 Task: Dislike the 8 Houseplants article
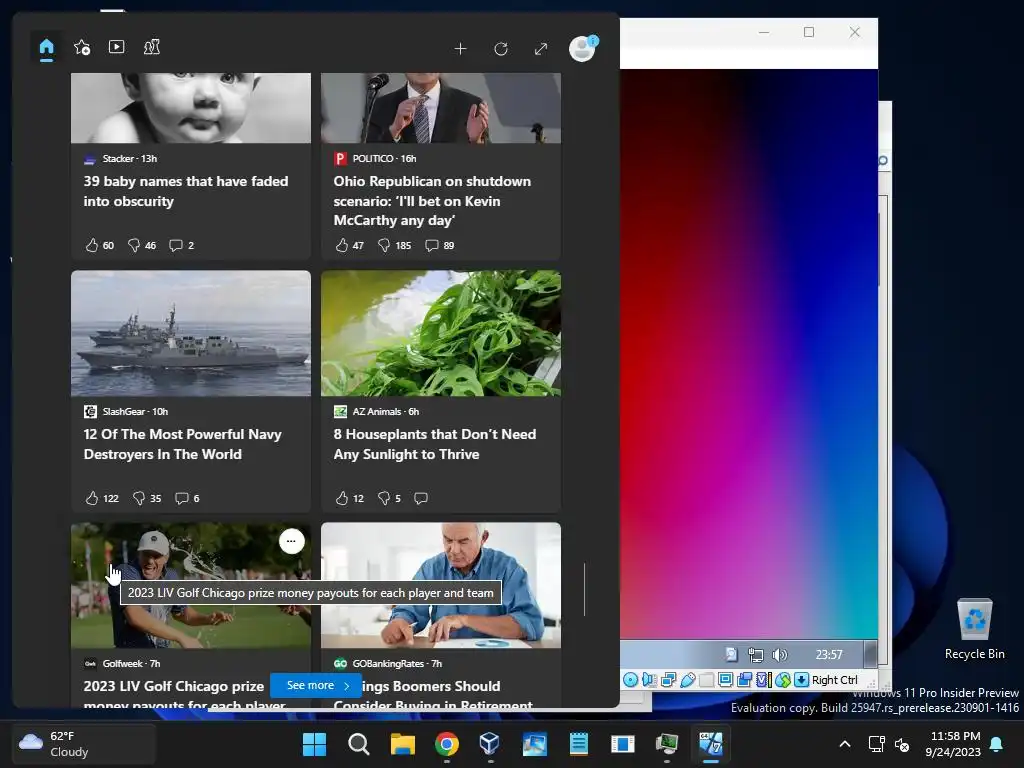point(389,498)
